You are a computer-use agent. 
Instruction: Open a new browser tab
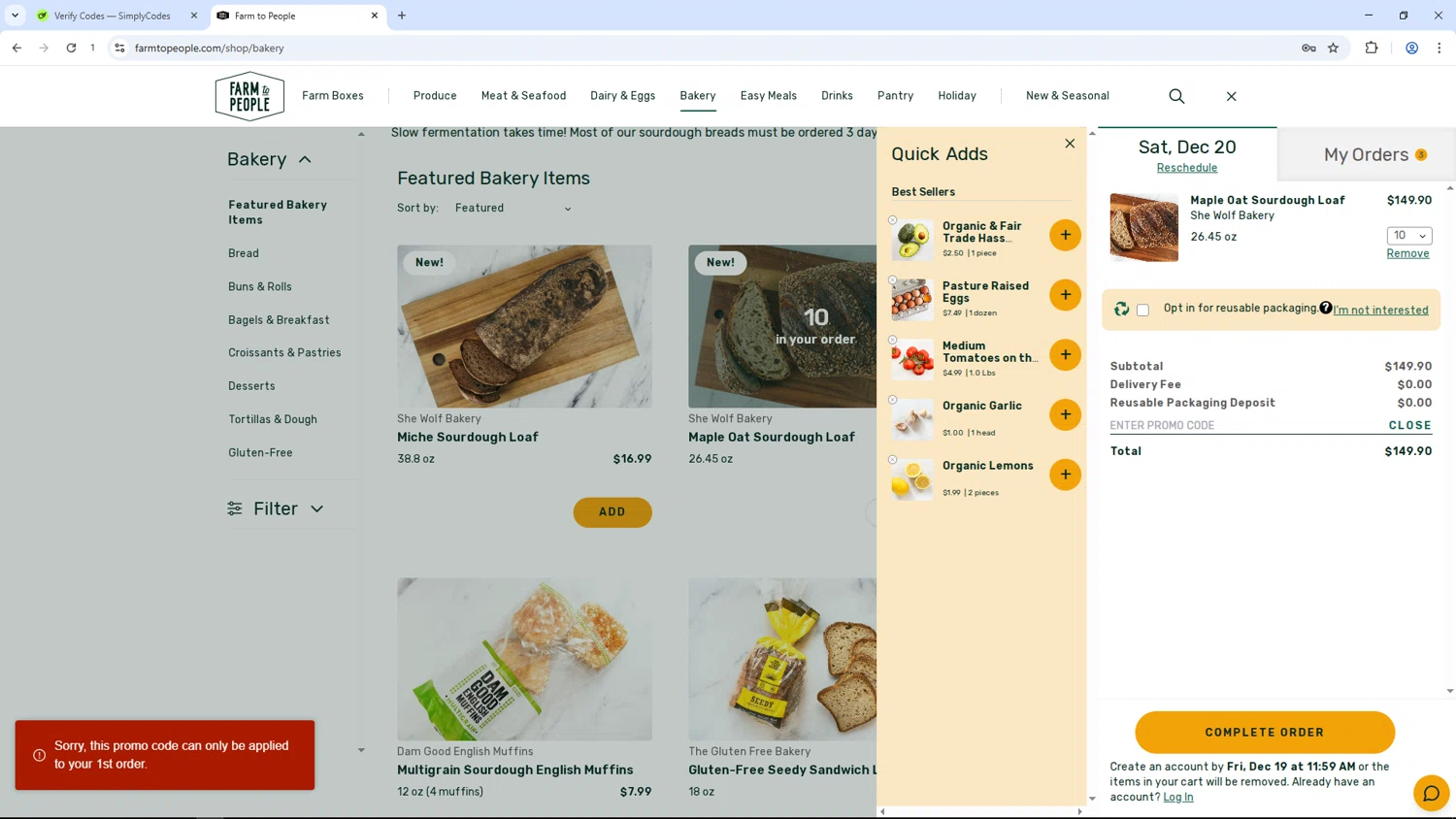click(402, 16)
